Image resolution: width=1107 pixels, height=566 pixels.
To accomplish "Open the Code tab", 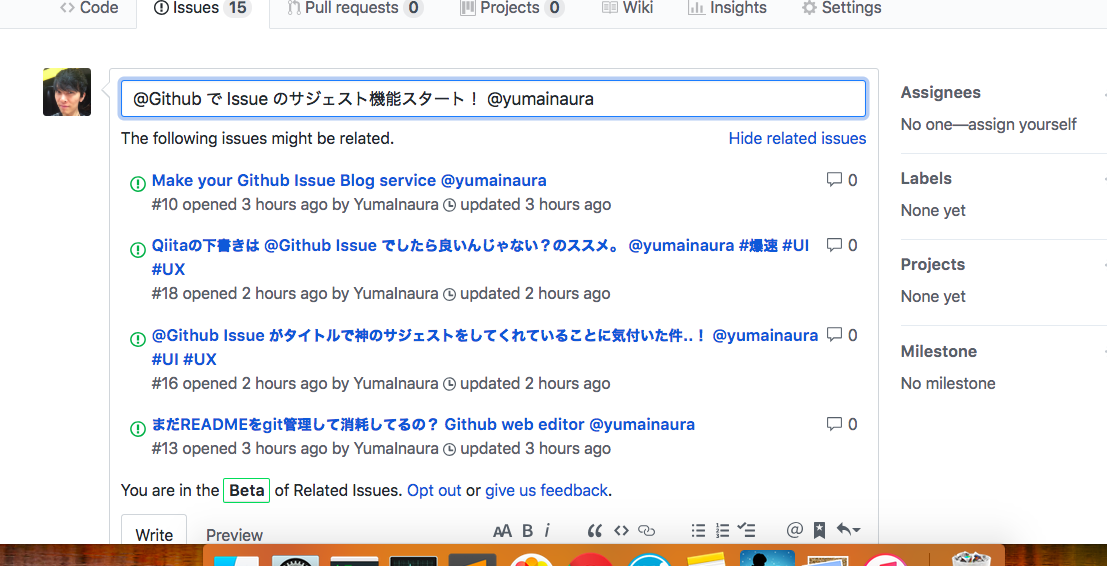I will [89, 8].
